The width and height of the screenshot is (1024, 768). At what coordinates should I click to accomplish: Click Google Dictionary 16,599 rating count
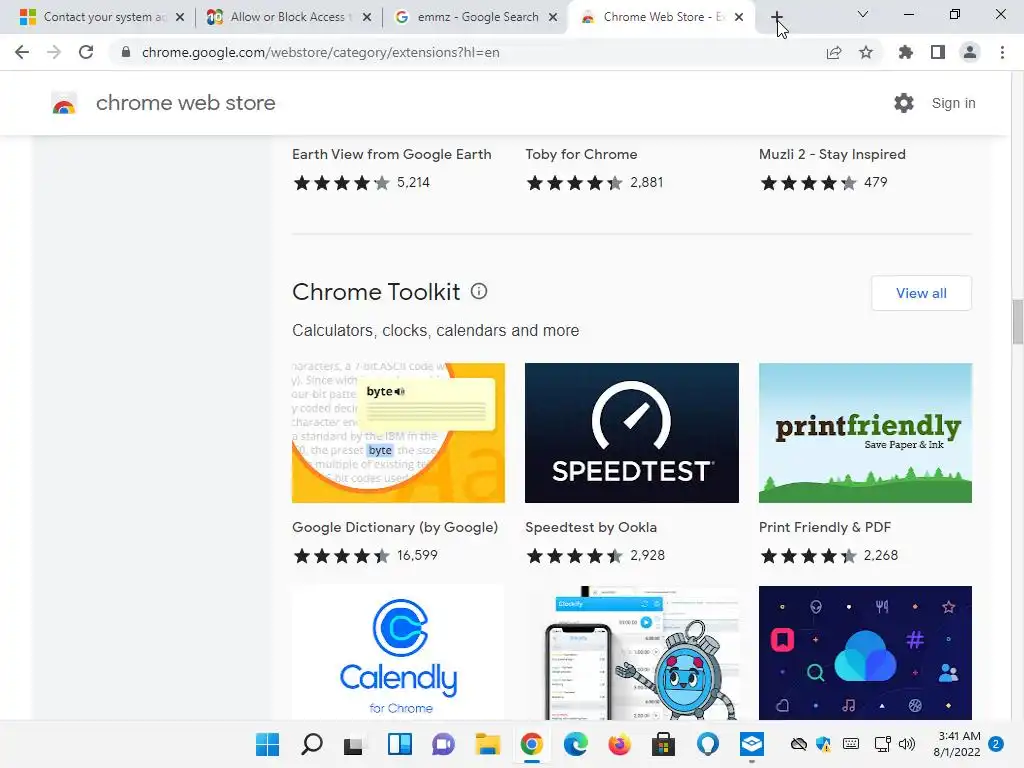pos(417,555)
